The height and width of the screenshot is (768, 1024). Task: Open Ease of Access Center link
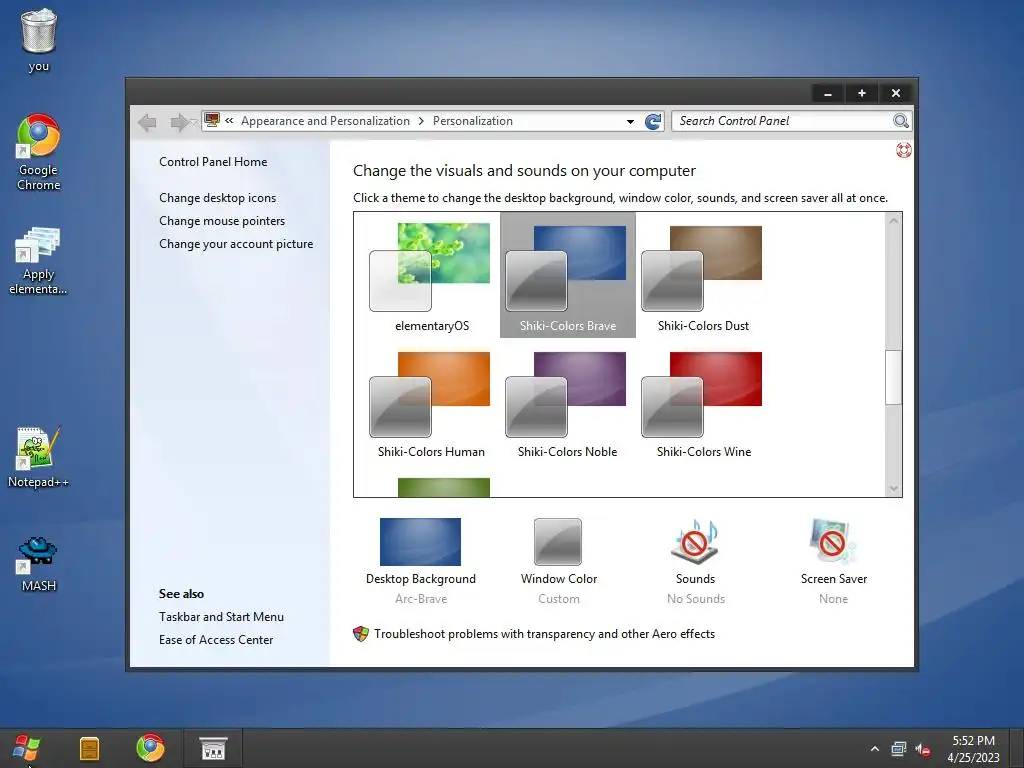(216, 640)
